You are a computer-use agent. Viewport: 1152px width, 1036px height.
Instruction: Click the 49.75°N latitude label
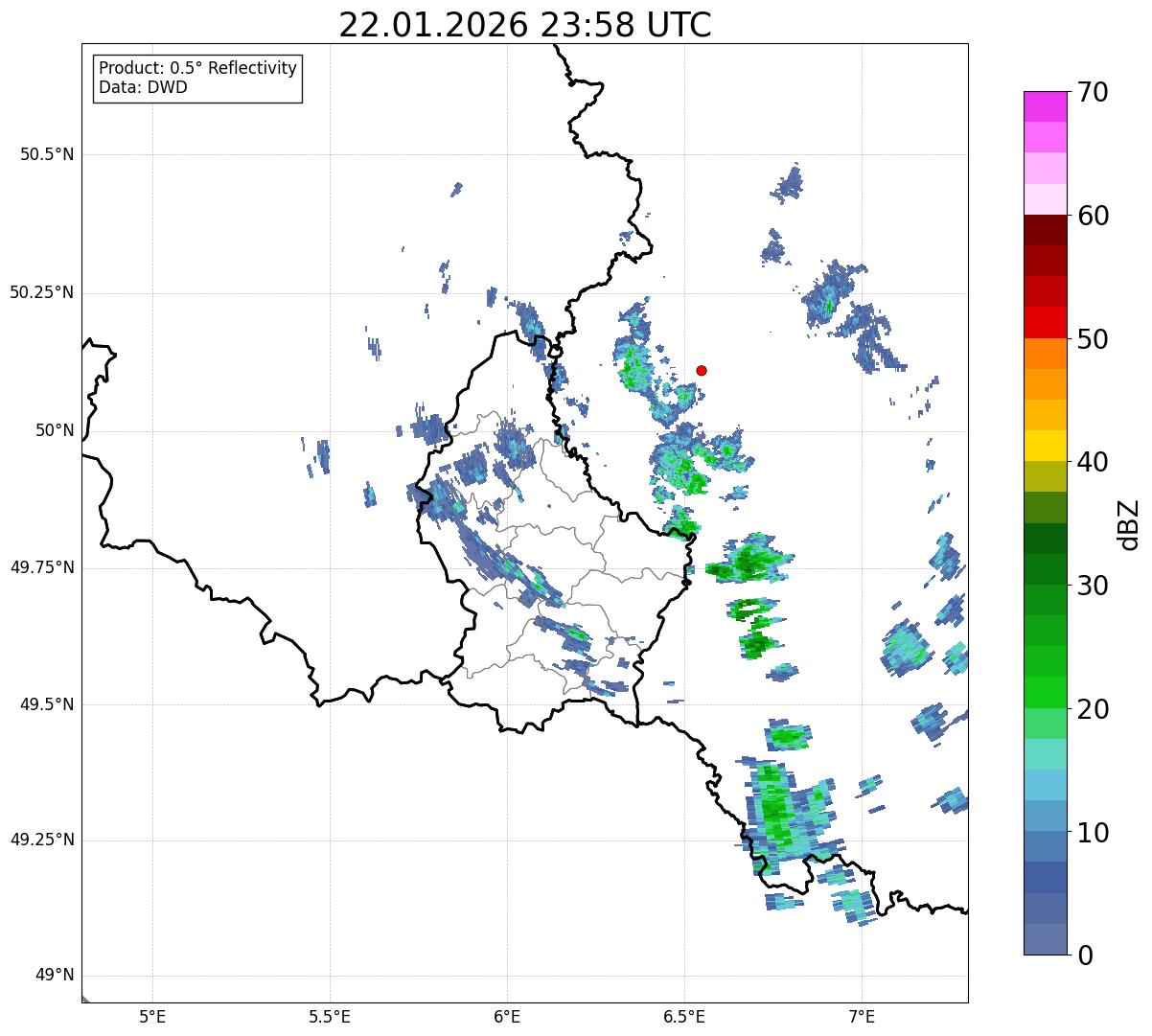[x=42, y=567]
